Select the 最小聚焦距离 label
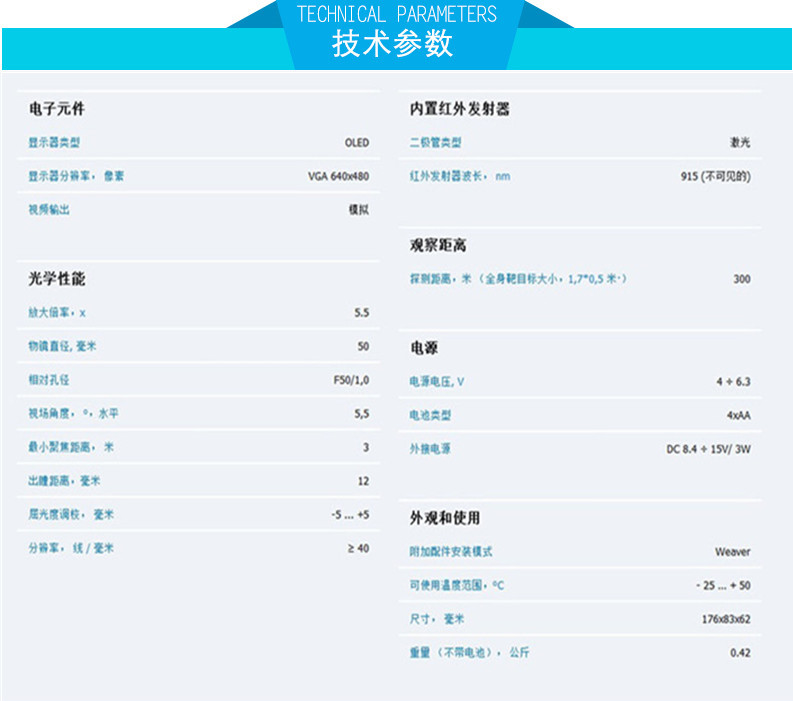Image resolution: width=793 pixels, height=701 pixels. click(71, 447)
